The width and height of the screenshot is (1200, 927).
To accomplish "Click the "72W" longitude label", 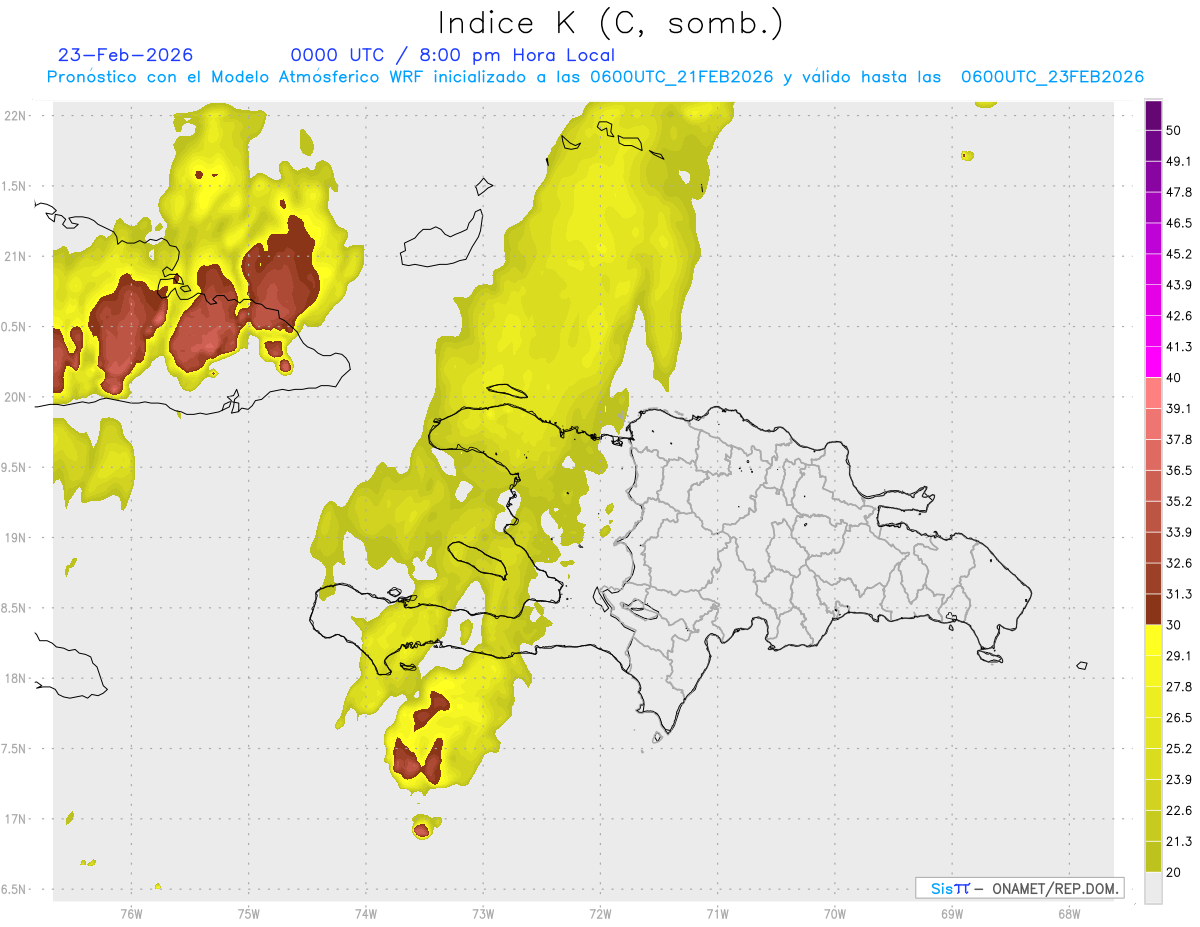I will (600, 913).
